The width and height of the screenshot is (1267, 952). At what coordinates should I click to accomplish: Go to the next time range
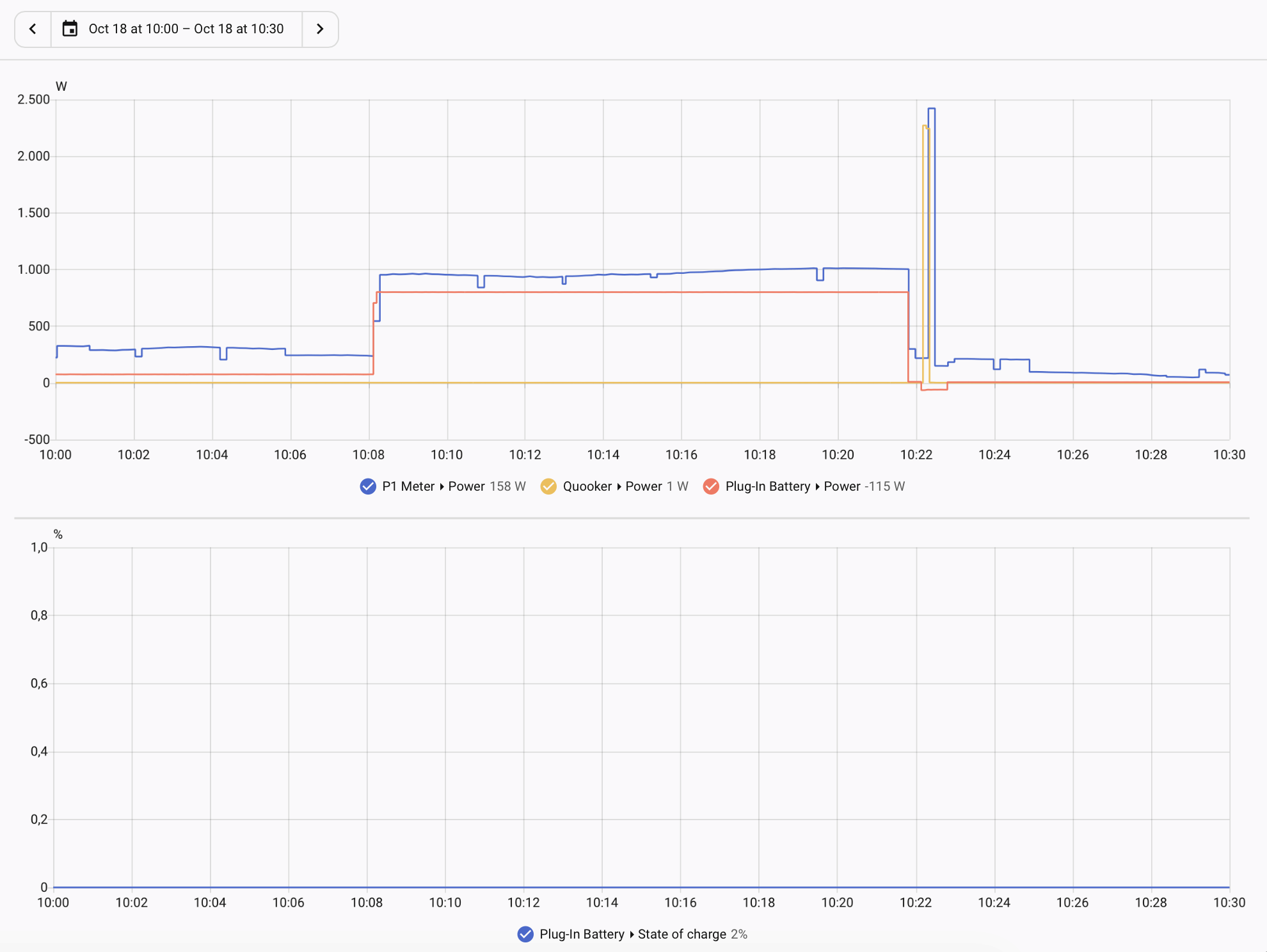click(320, 29)
